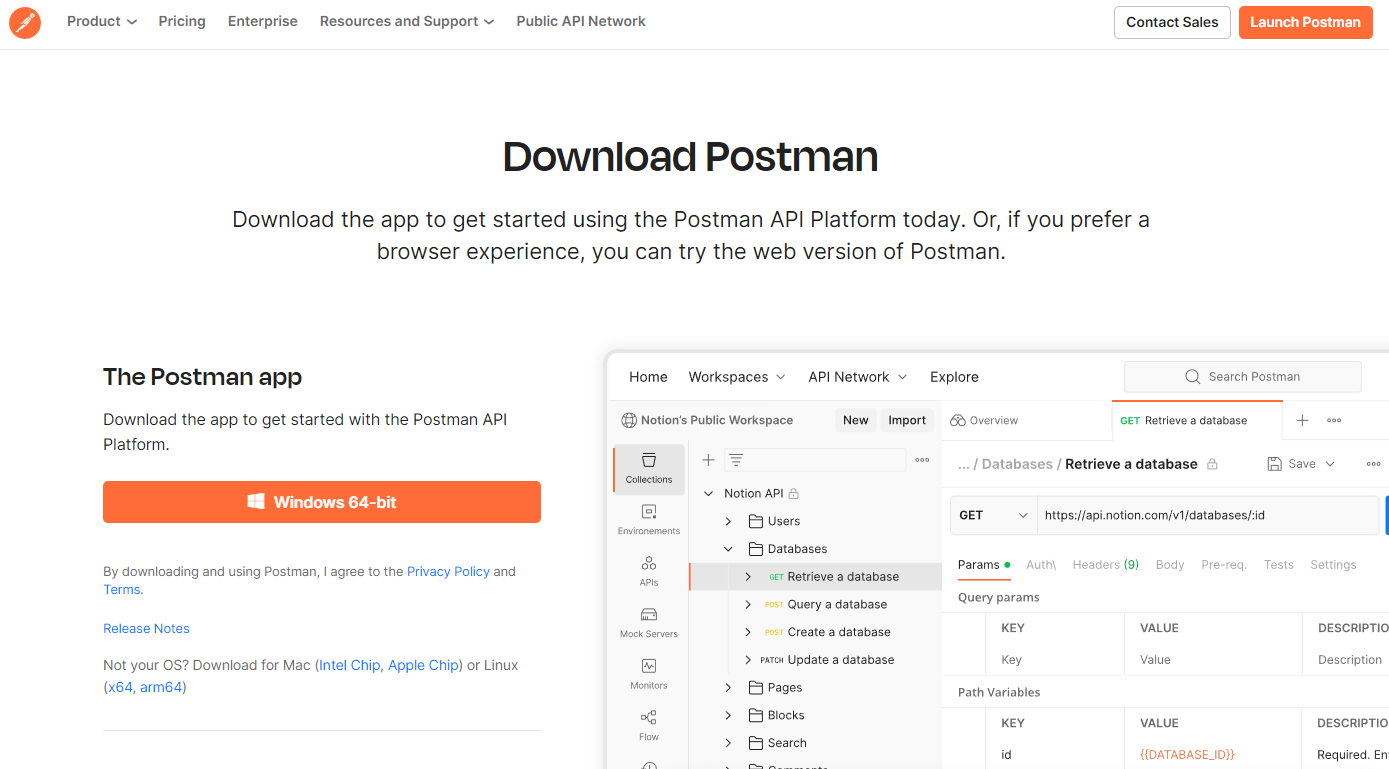Click the lock icon beside Notion API
1389x769 pixels.
[x=794, y=494]
